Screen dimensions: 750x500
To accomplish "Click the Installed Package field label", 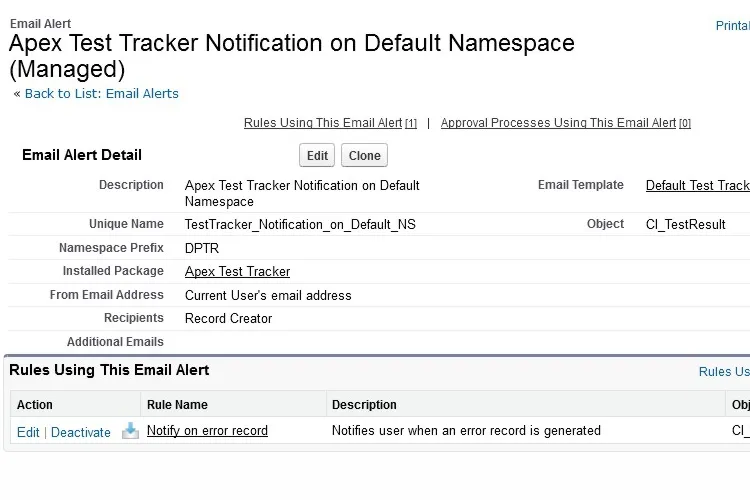I will 113,271.
